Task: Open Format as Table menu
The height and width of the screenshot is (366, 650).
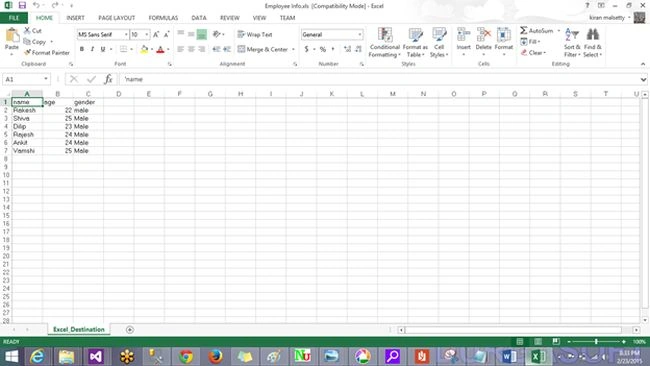Action: [415, 43]
